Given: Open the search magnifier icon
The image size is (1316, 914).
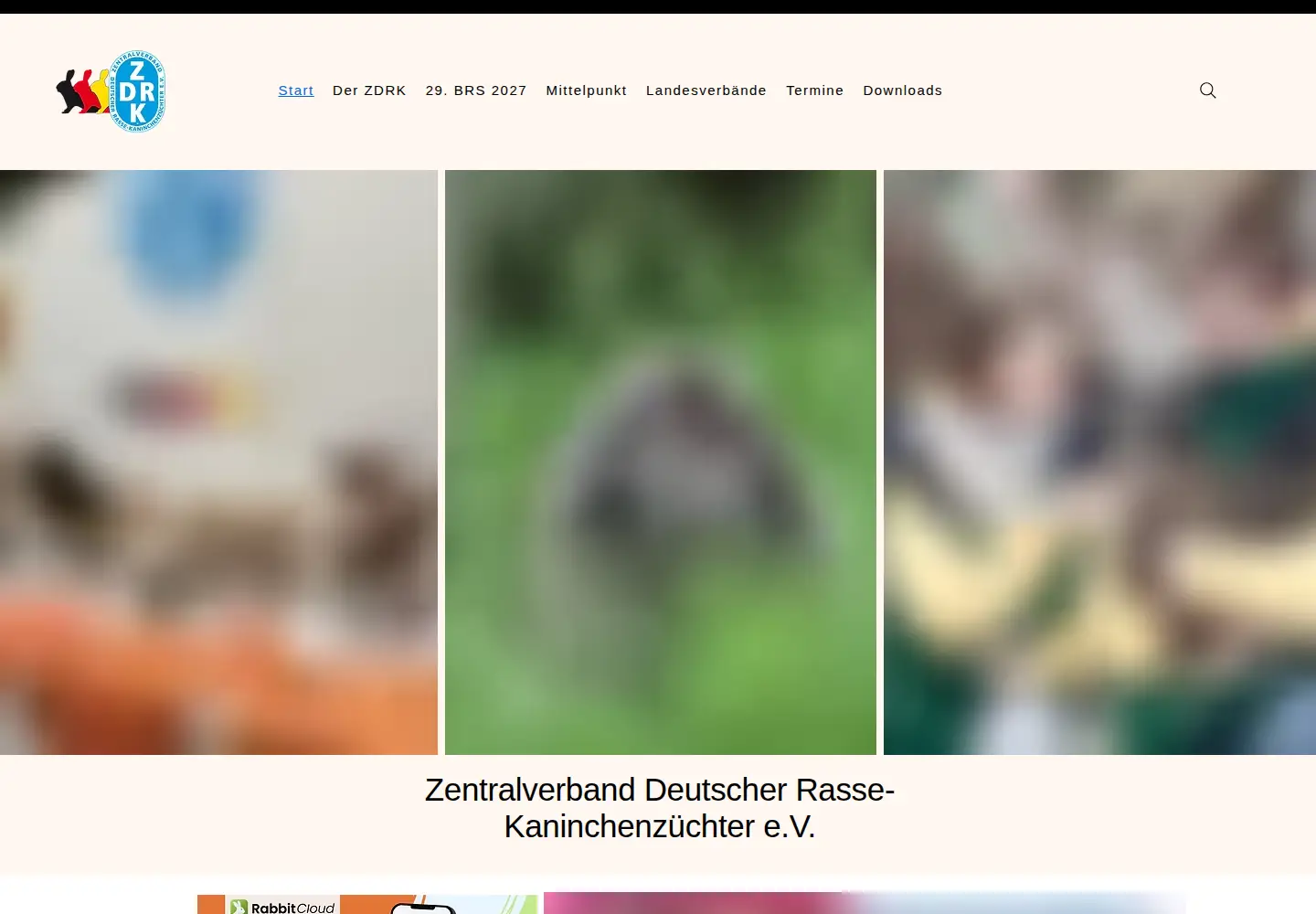Looking at the screenshot, I should point(1207,90).
